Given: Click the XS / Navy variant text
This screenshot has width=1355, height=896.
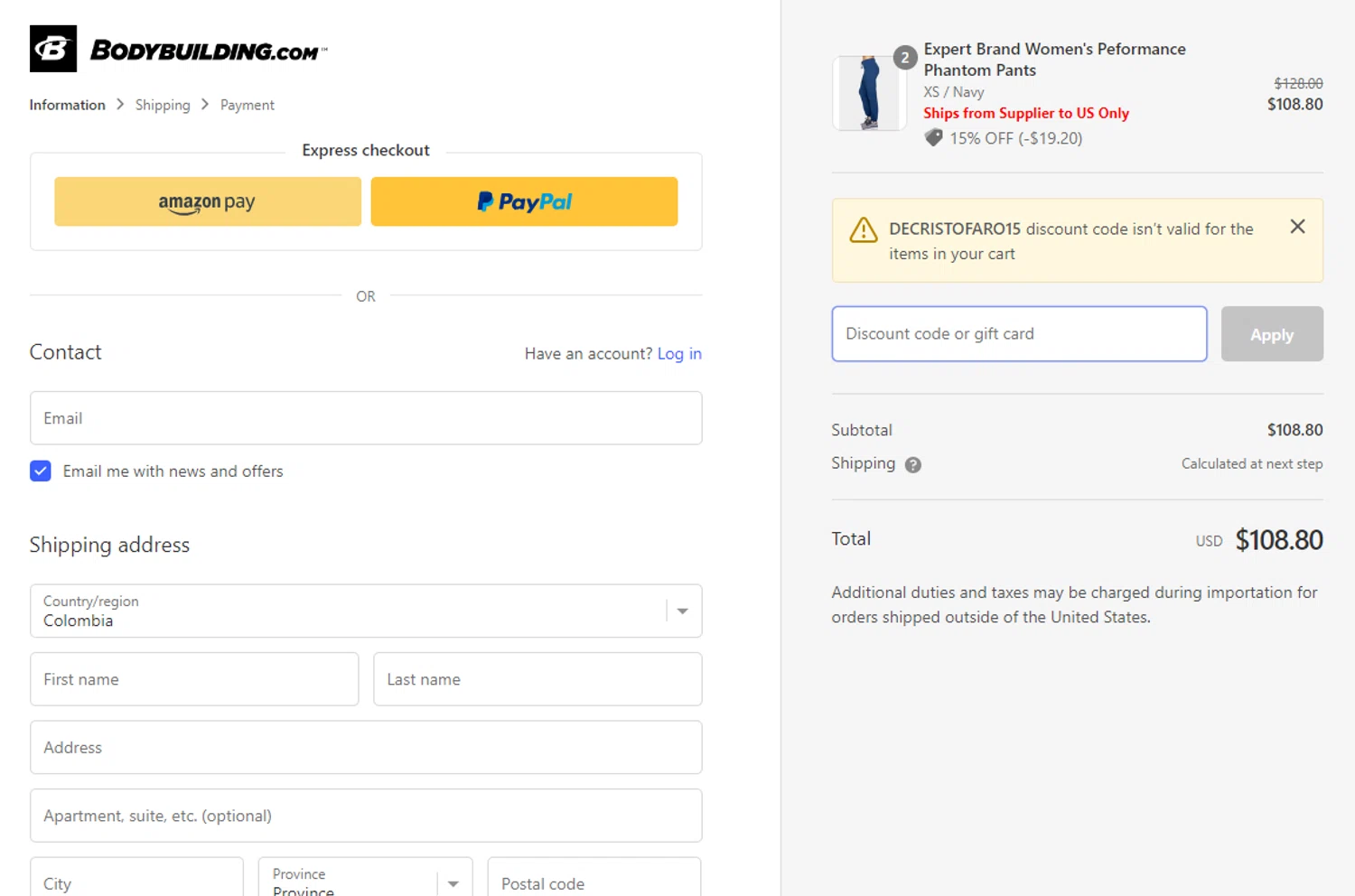Looking at the screenshot, I should [x=953, y=92].
